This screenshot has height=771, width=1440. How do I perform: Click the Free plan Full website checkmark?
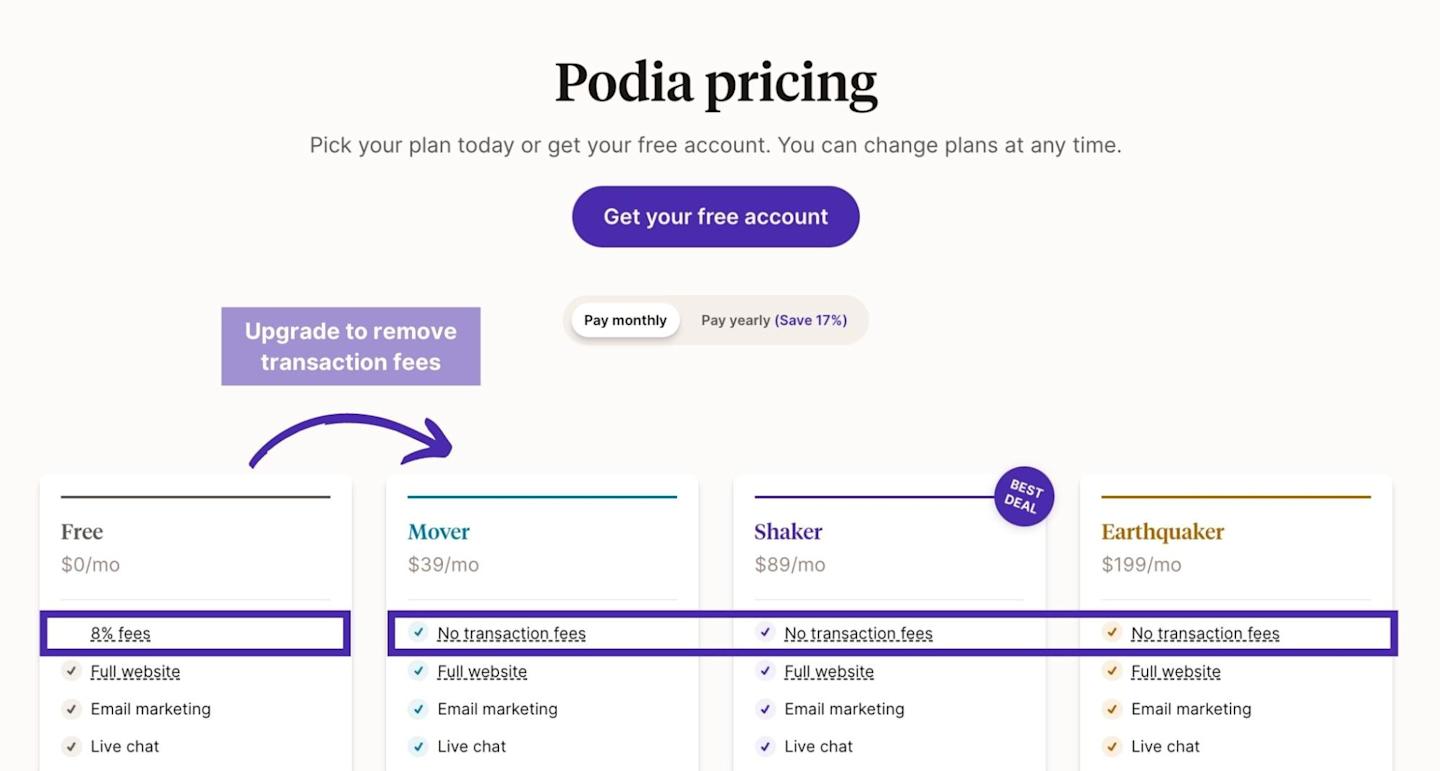(x=71, y=671)
